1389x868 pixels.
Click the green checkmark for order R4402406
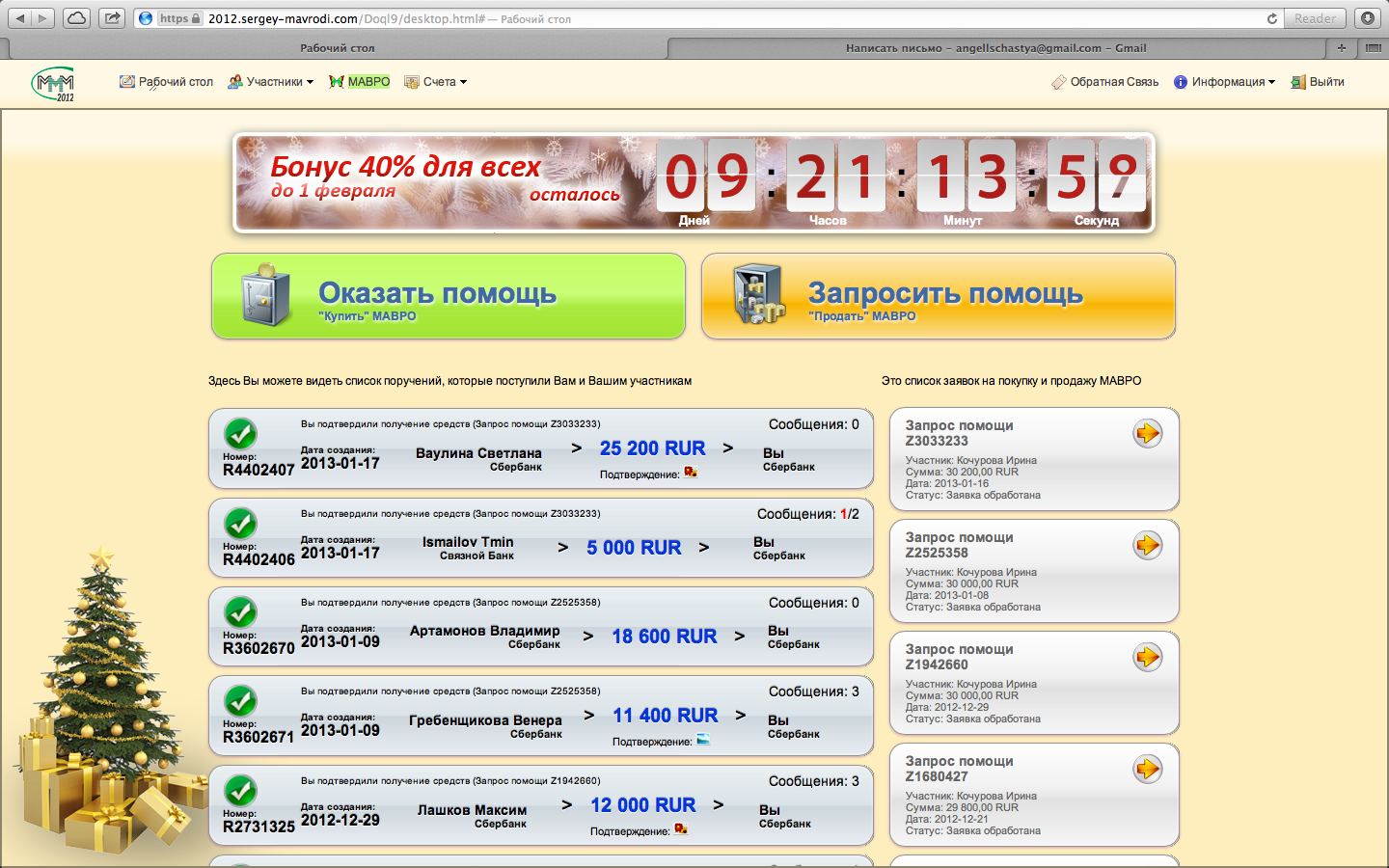pyautogui.click(x=240, y=524)
